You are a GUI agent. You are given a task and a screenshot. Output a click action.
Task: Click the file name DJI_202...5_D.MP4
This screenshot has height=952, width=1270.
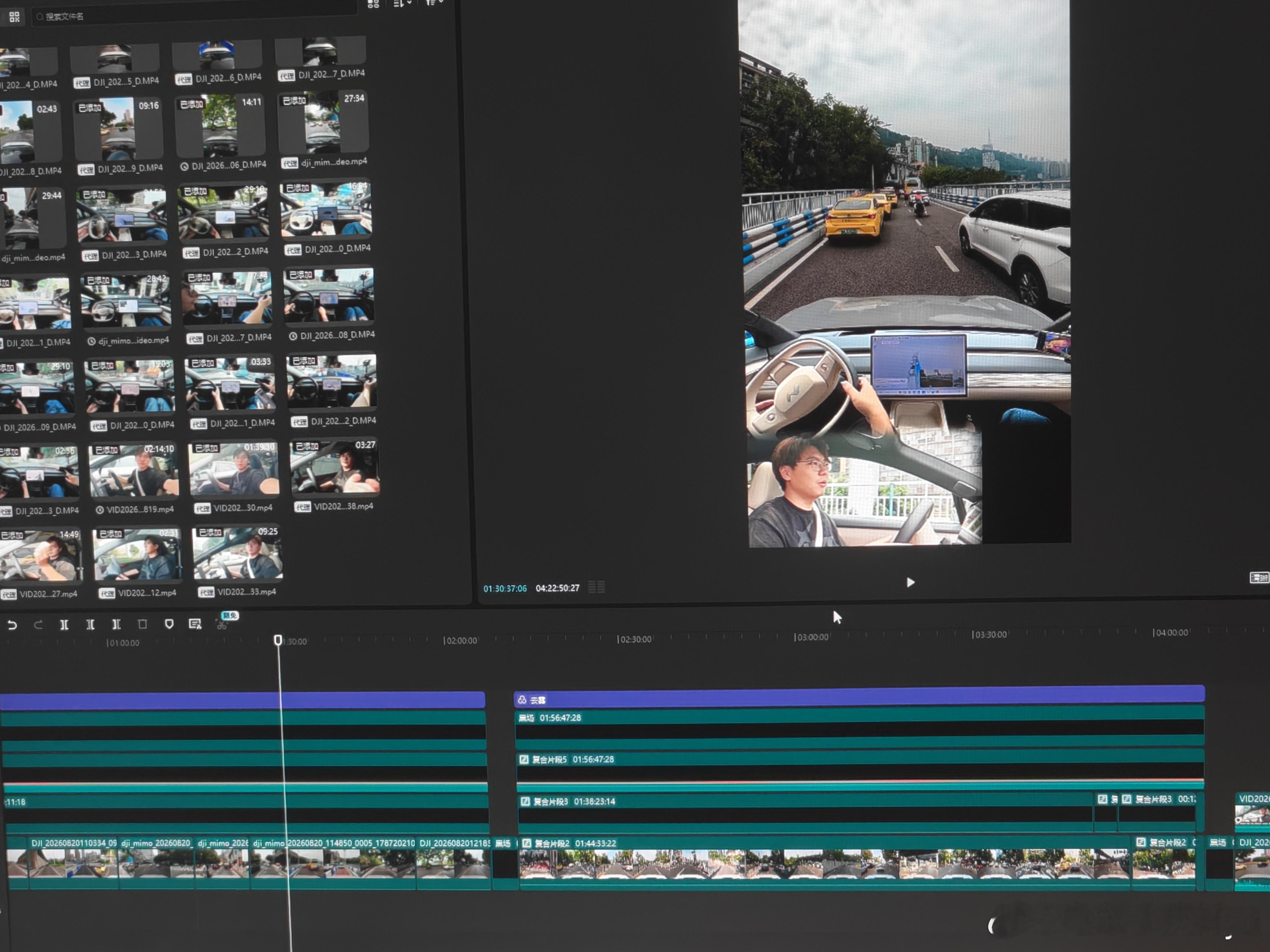[126, 82]
